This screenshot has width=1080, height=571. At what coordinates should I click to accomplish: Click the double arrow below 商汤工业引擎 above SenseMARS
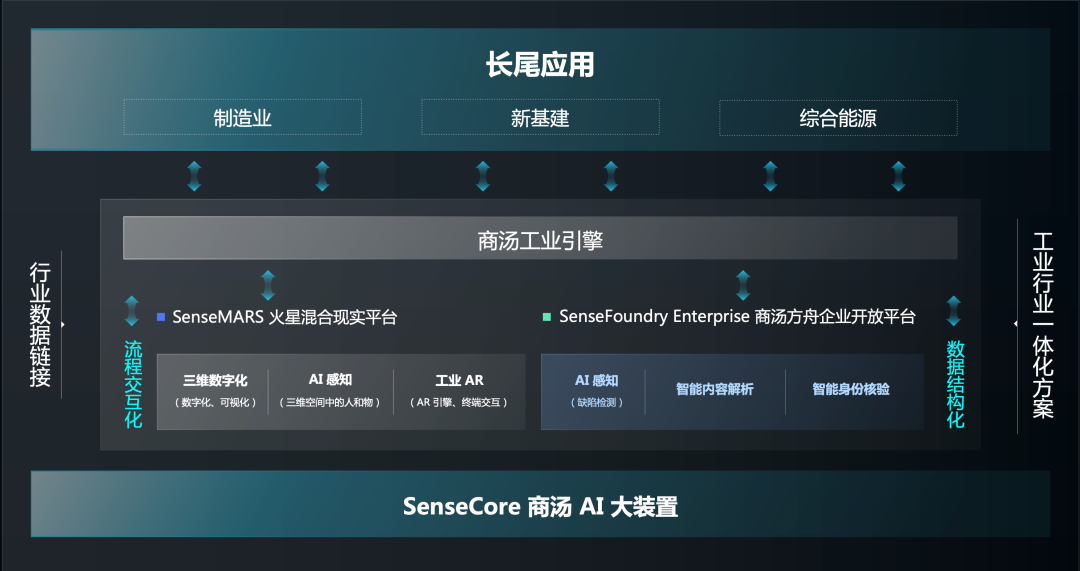coord(268,285)
